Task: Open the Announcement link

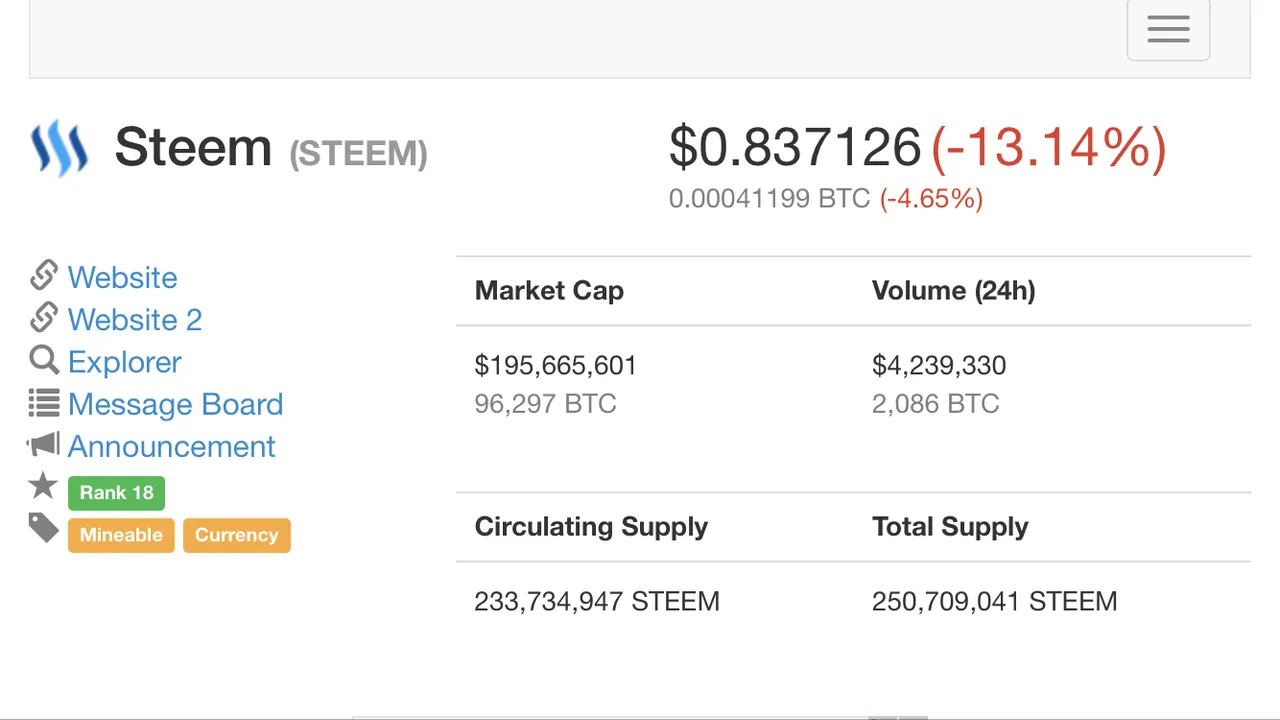Action: [171, 446]
